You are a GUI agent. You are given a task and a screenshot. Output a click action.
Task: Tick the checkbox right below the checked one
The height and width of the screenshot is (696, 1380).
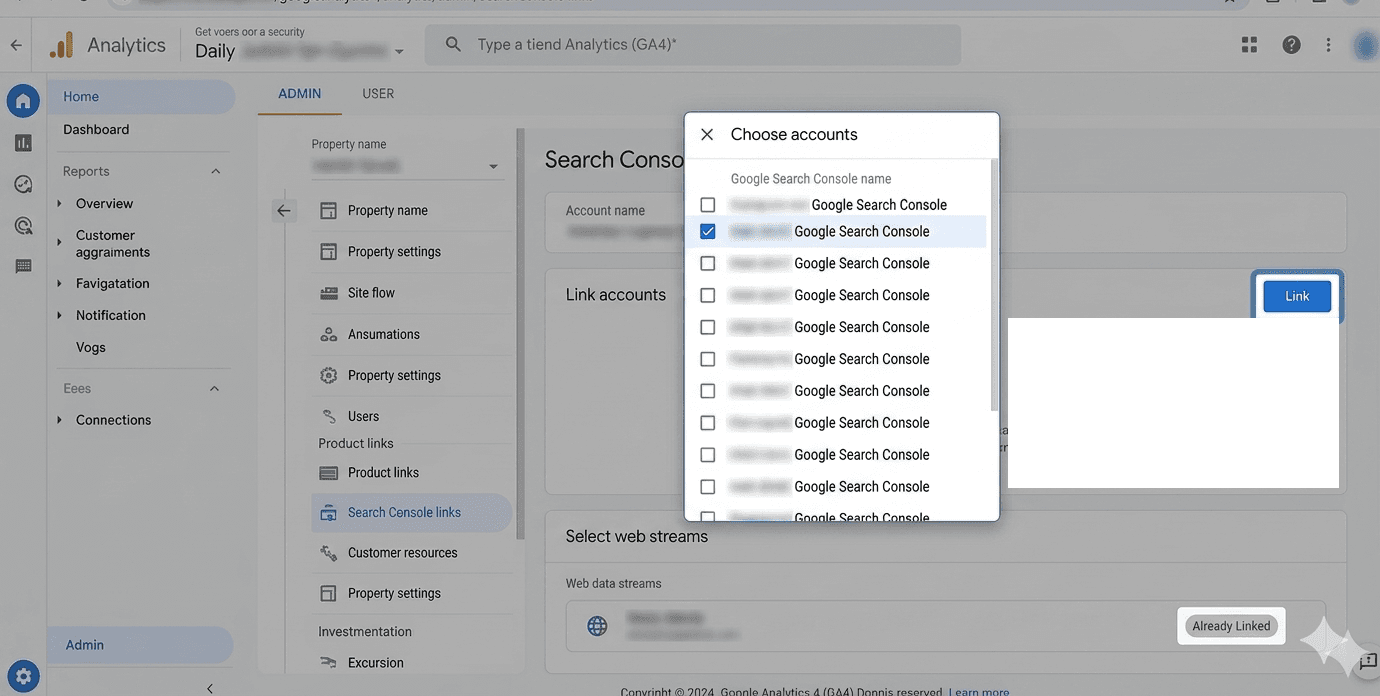point(708,263)
